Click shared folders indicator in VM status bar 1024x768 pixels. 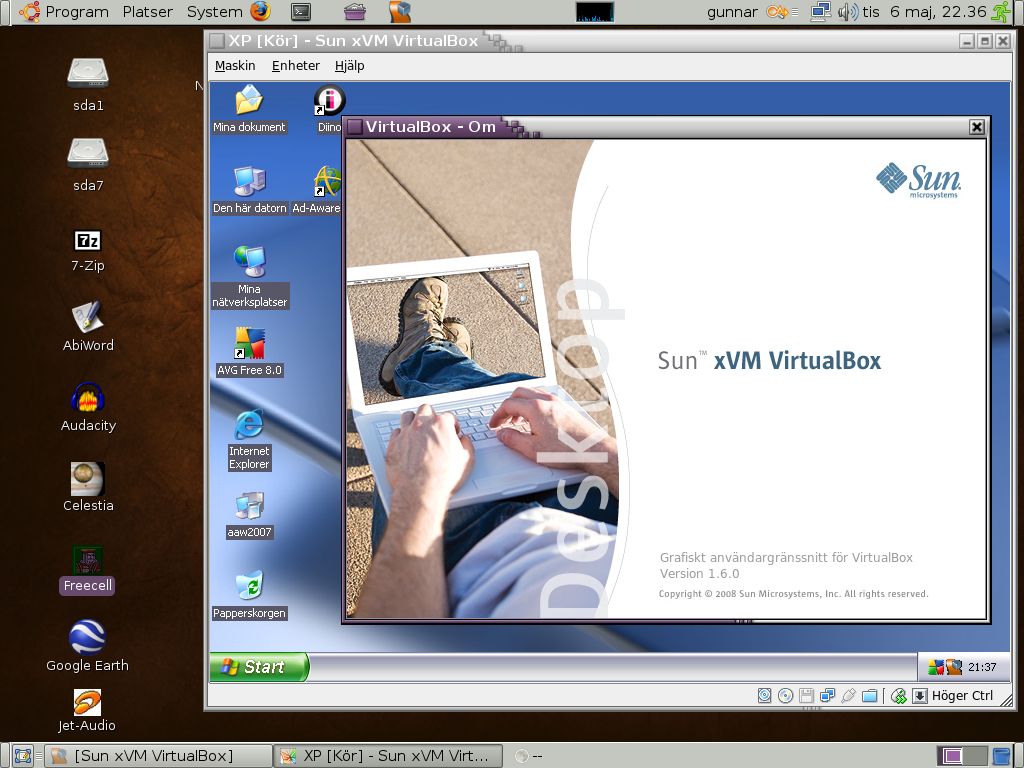(x=869, y=696)
